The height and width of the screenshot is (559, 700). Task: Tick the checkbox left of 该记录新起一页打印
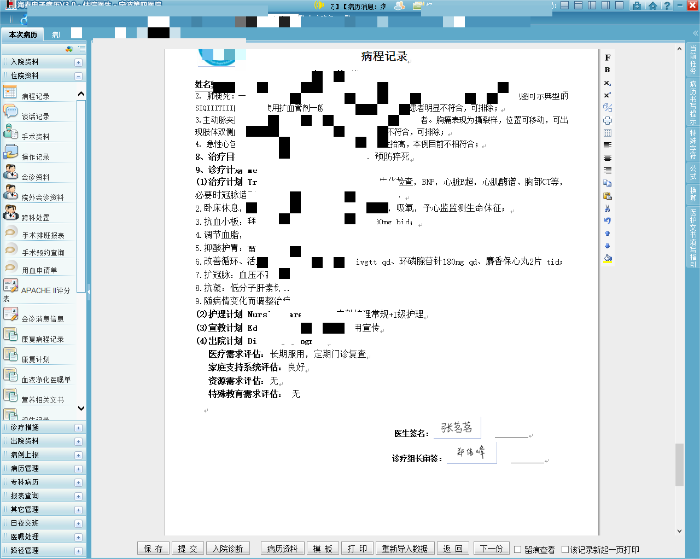point(565,549)
